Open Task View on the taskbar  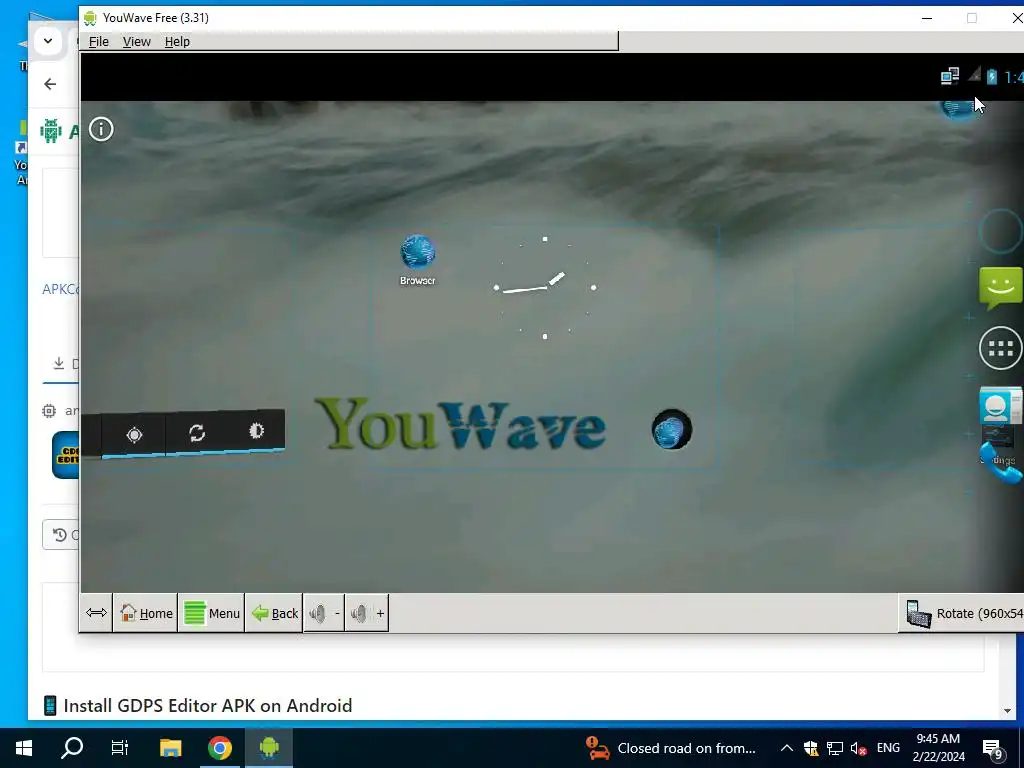120,748
